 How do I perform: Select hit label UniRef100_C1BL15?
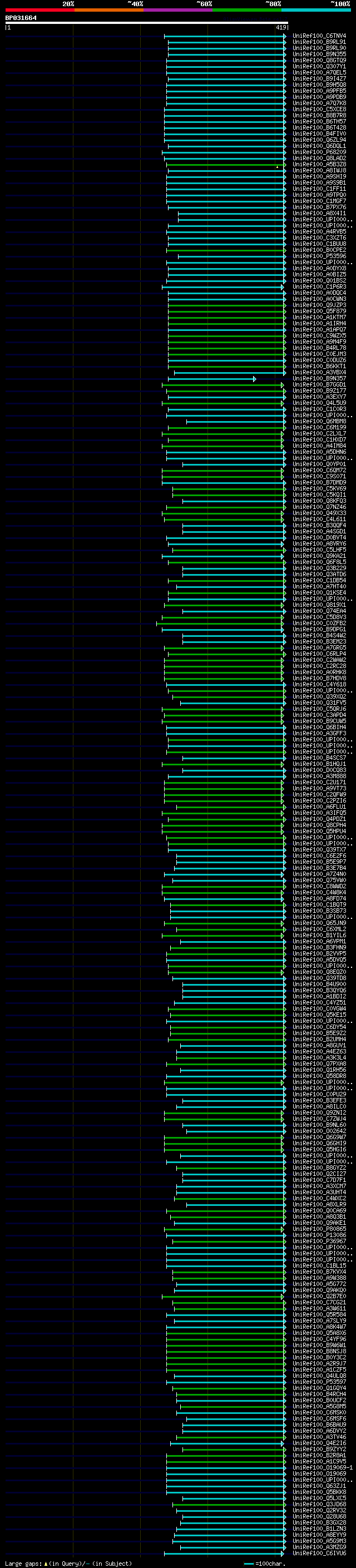[319, 1265]
